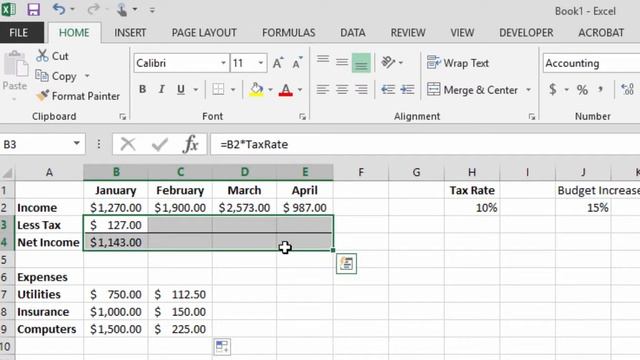
Task: Switch to the VIEW tab
Action: (462, 33)
